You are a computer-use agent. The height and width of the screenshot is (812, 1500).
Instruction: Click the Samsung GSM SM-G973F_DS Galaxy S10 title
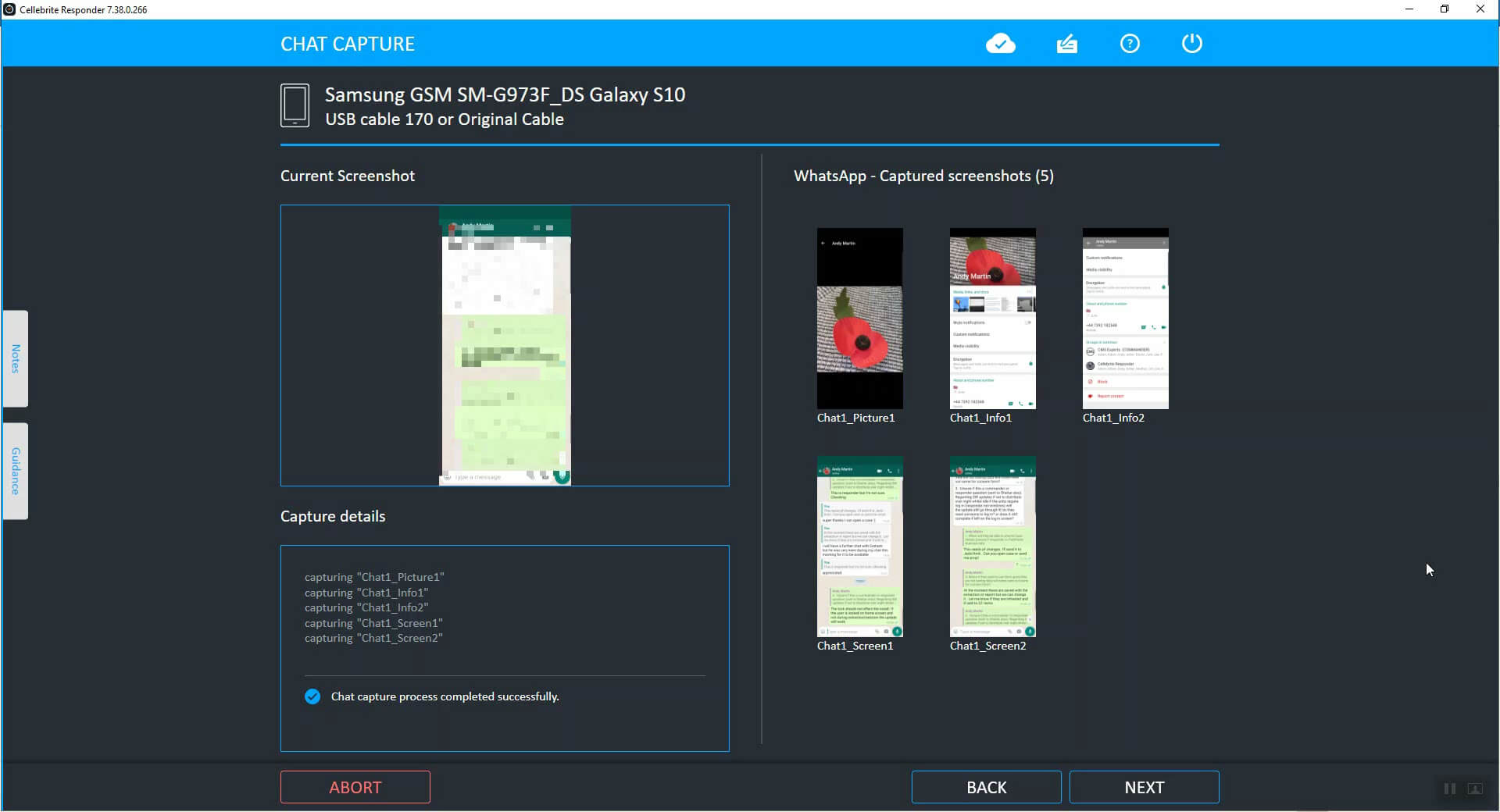pos(505,94)
